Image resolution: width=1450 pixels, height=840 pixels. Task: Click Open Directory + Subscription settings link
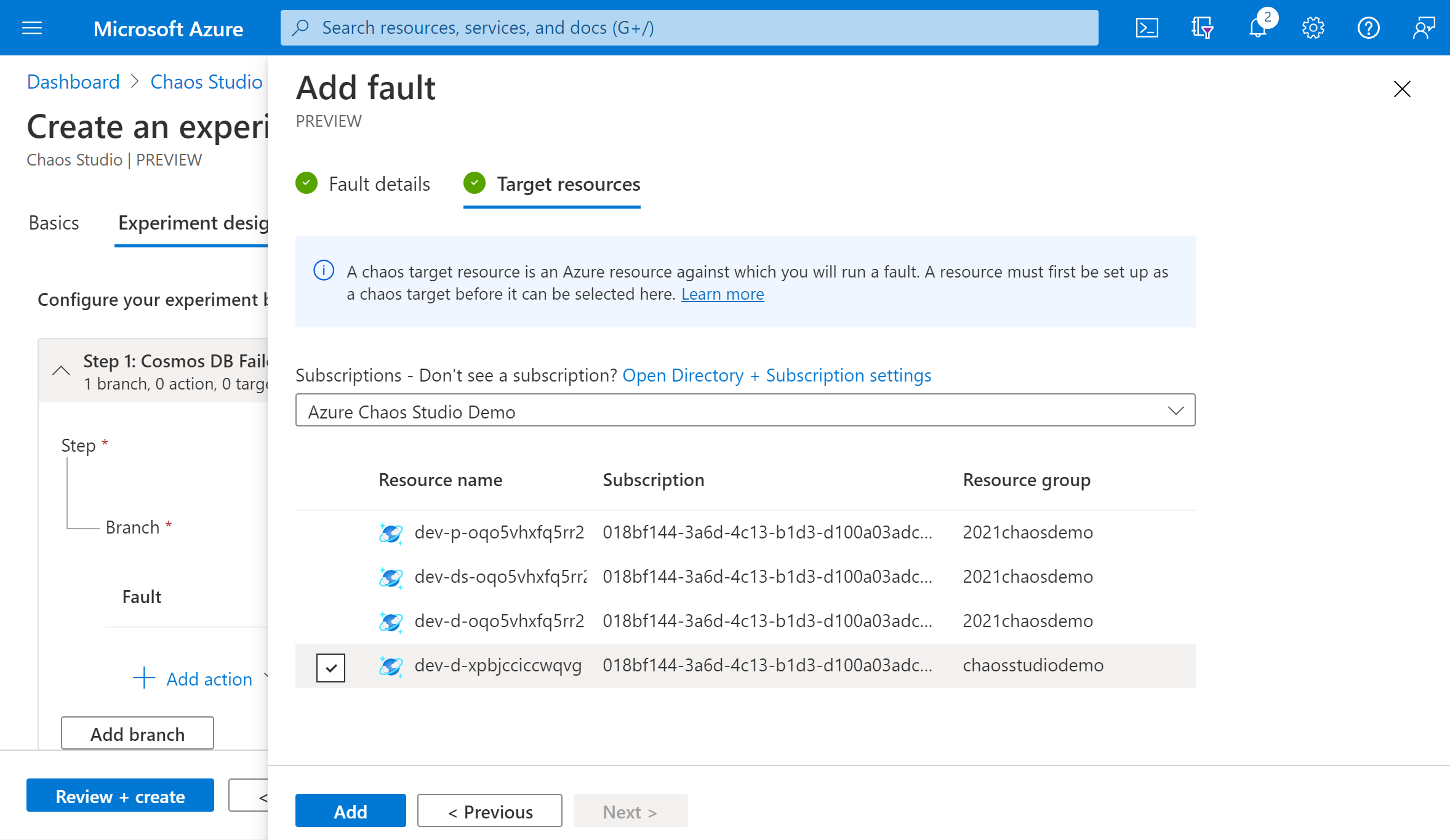click(776, 374)
